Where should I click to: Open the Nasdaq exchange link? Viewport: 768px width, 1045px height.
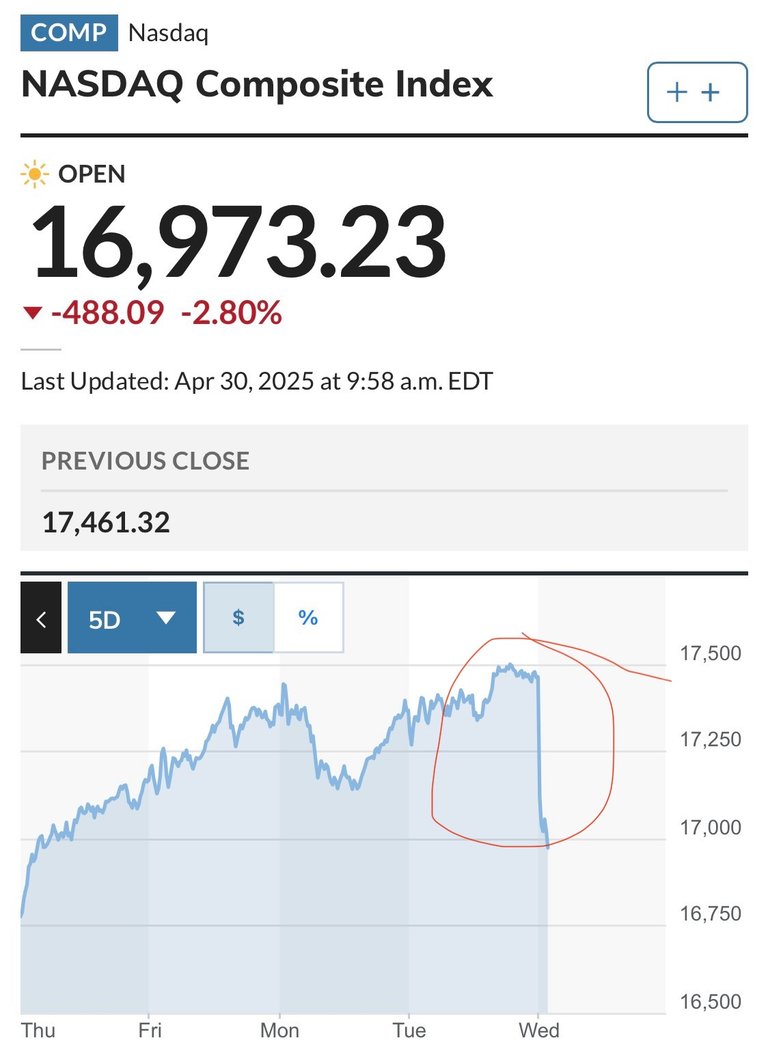point(168,33)
